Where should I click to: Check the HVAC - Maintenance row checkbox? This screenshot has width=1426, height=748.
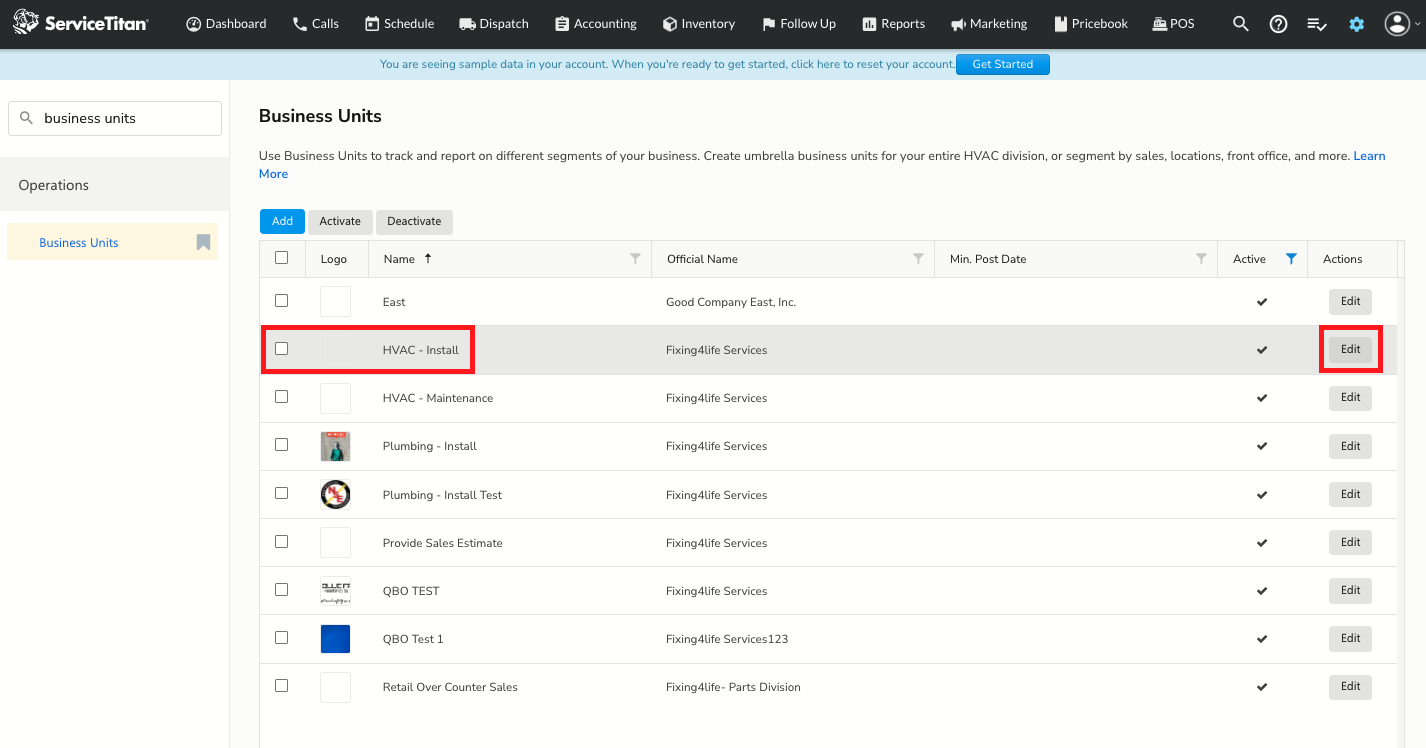(x=281, y=396)
